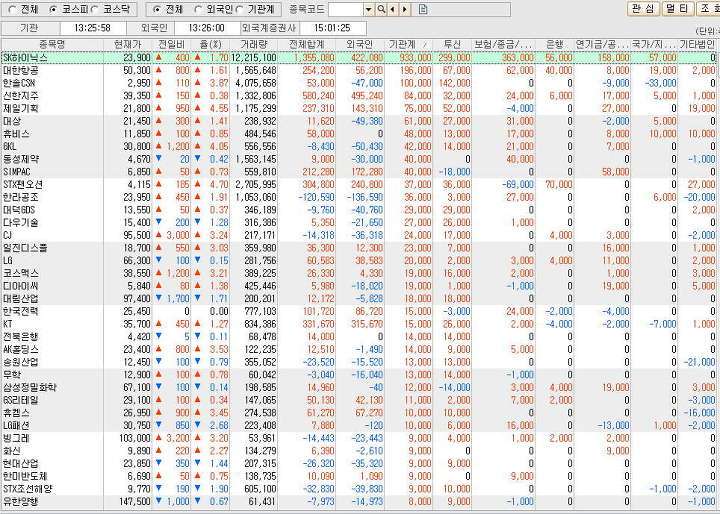Select the 빙그레 stock name

click(x=17, y=438)
